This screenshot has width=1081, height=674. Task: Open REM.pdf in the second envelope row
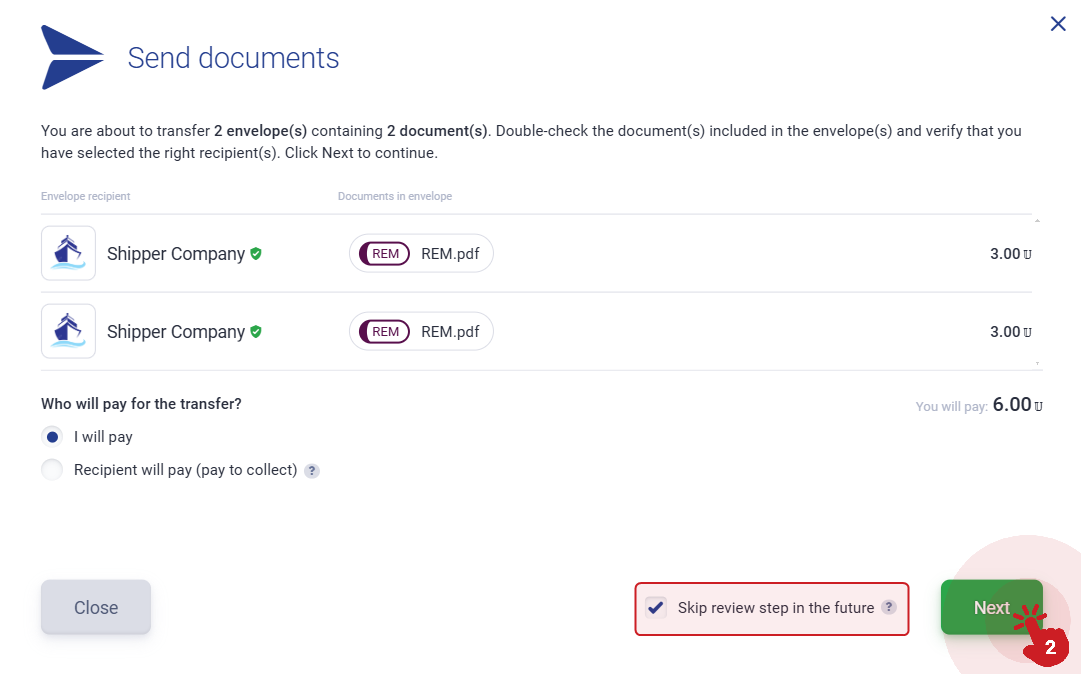449,331
